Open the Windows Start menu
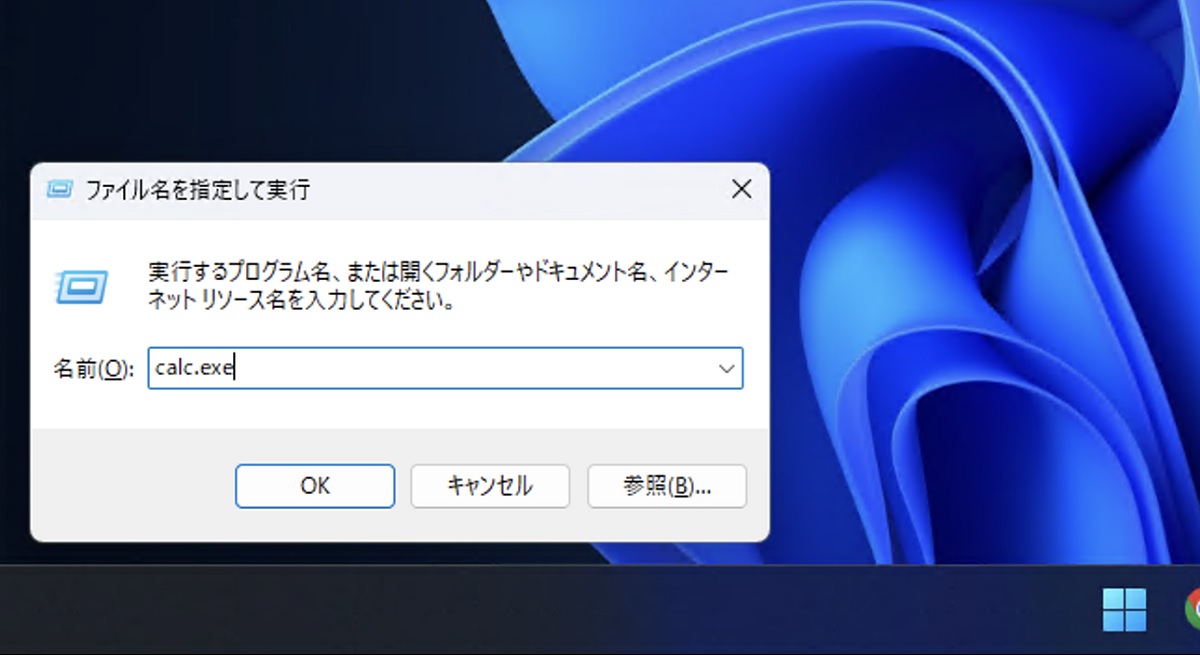This screenshot has width=1200, height=655. (1123, 609)
